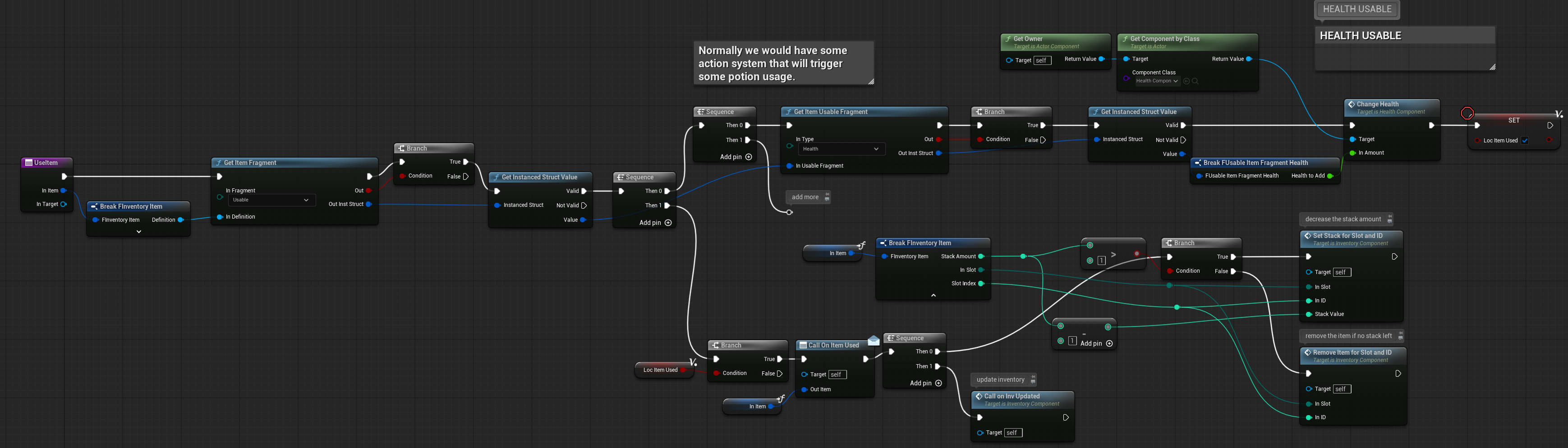Click the Add pin plus on subtract node
Viewport: 1568px width, 448px height.
pyautogui.click(x=1109, y=343)
